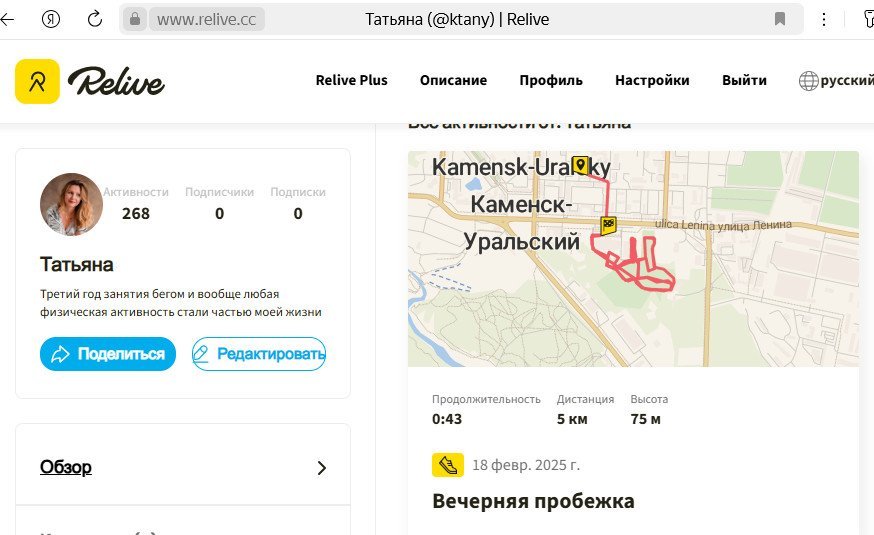Click the Relive wordmark logo
Image resolution: width=874 pixels, height=535 pixels.
[x=116, y=81]
